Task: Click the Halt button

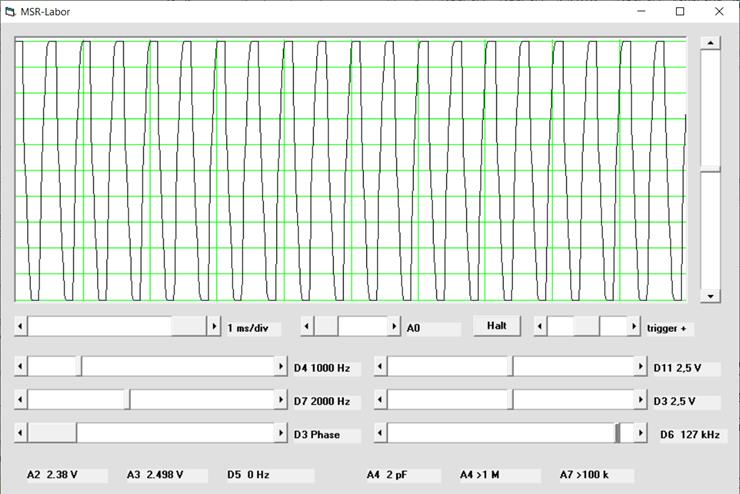Action: pyautogui.click(x=497, y=326)
